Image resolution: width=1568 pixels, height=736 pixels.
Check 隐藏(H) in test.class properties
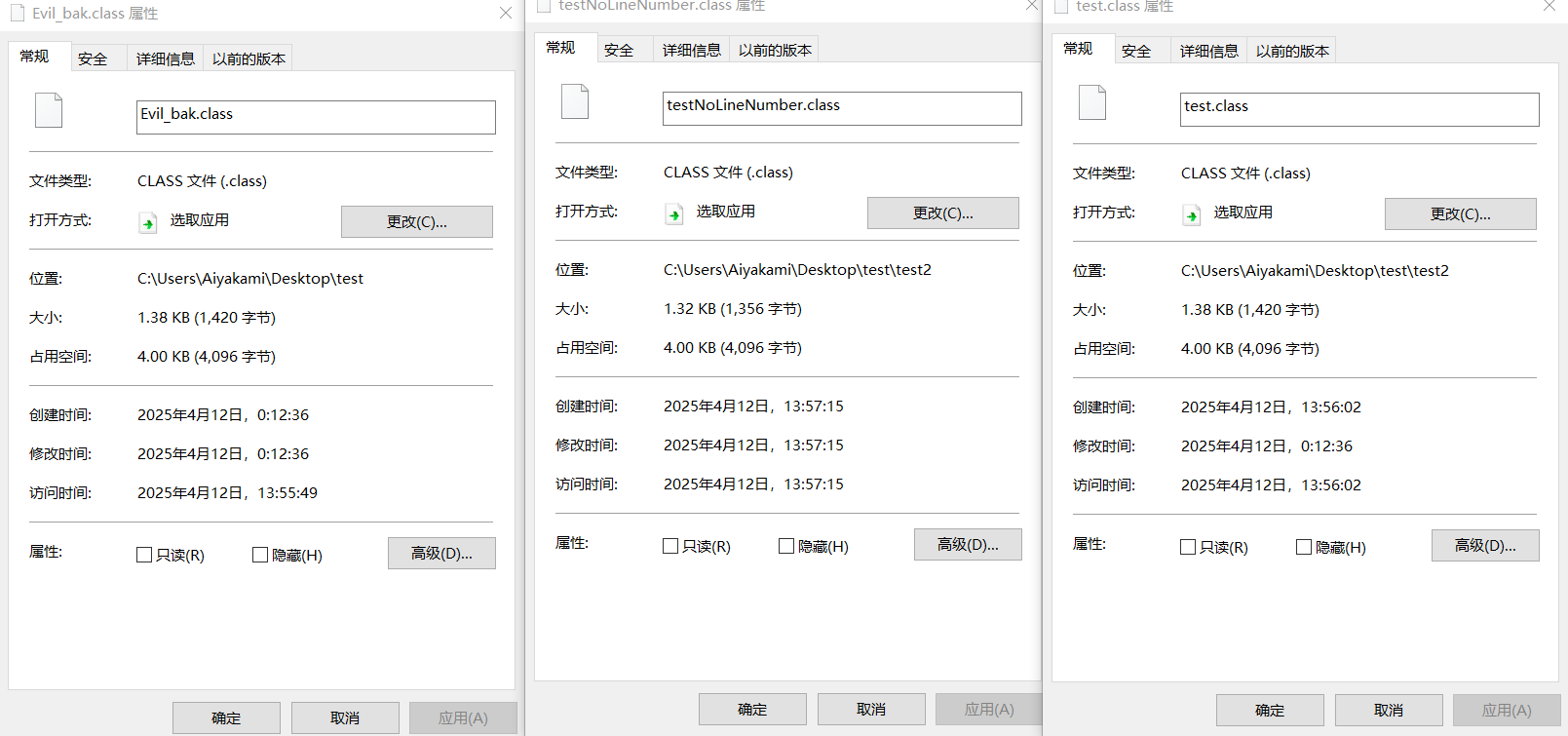click(1304, 547)
